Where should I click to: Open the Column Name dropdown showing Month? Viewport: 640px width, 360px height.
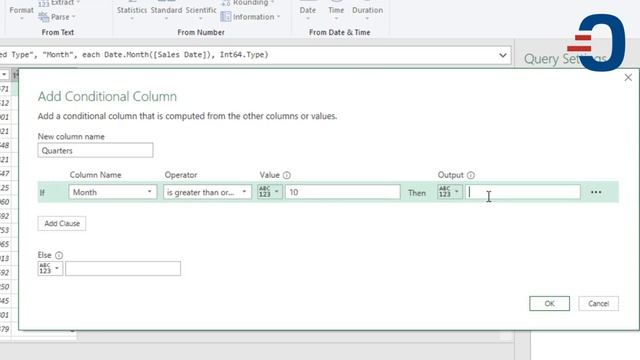coord(113,192)
